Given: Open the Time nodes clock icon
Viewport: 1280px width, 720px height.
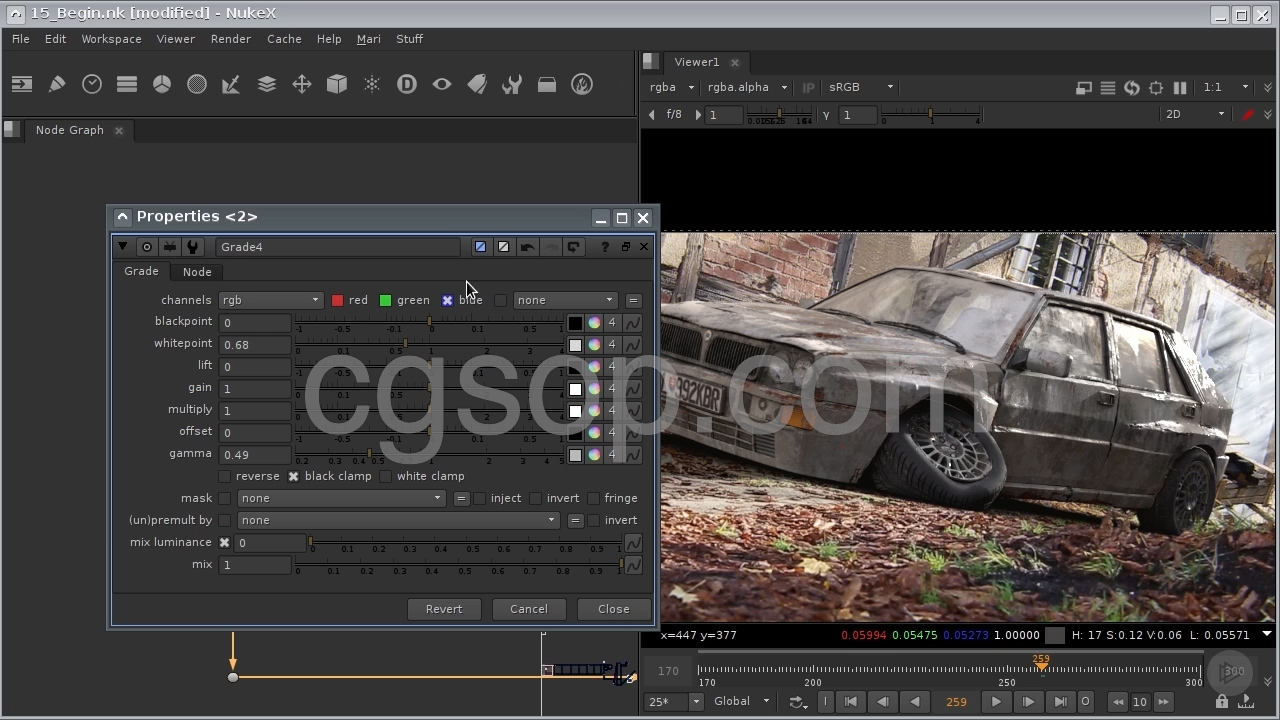Looking at the screenshot, I should click(x=92, y=85).
